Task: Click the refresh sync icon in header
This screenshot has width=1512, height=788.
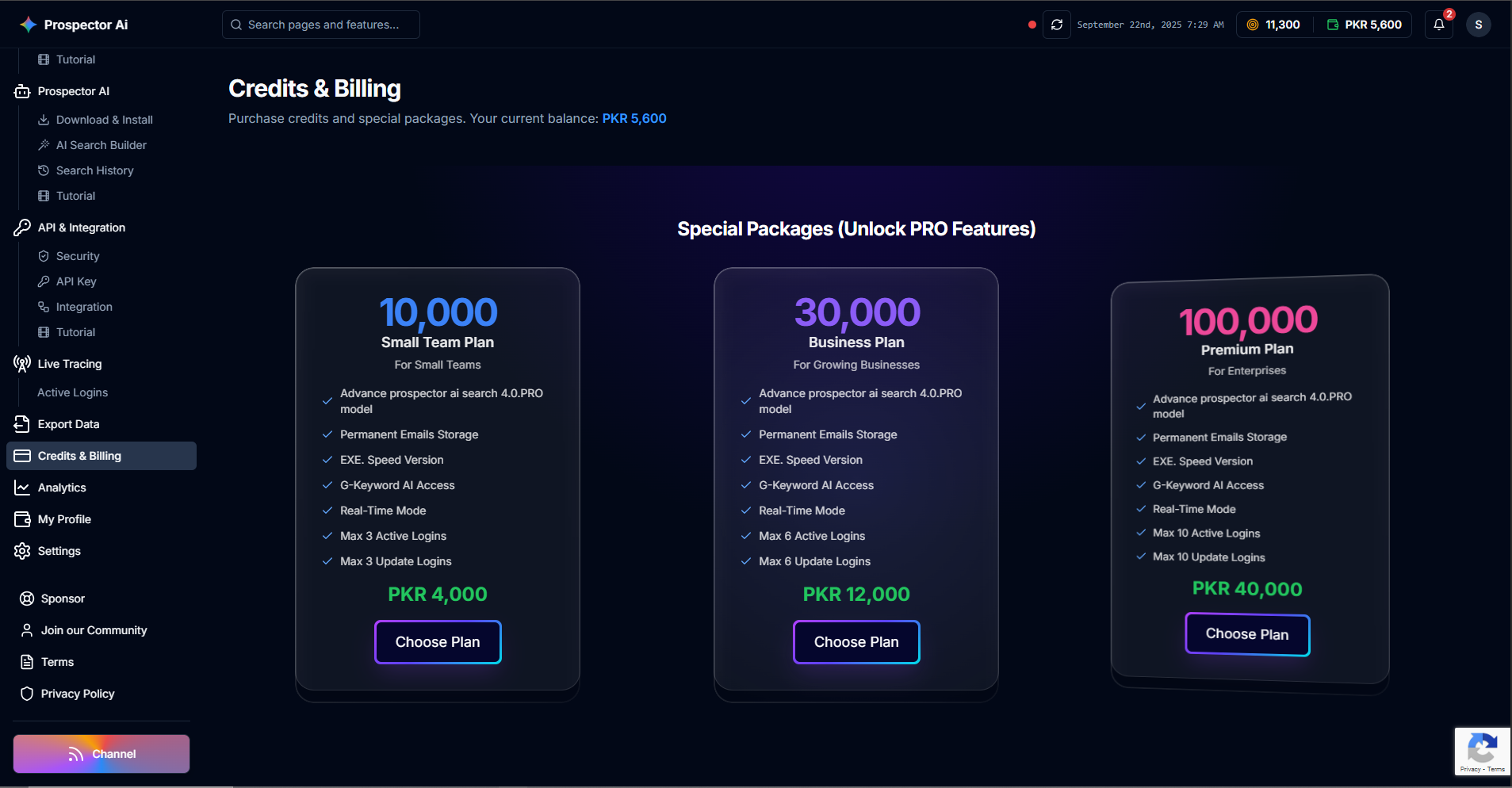Action: coord(1057,25)
